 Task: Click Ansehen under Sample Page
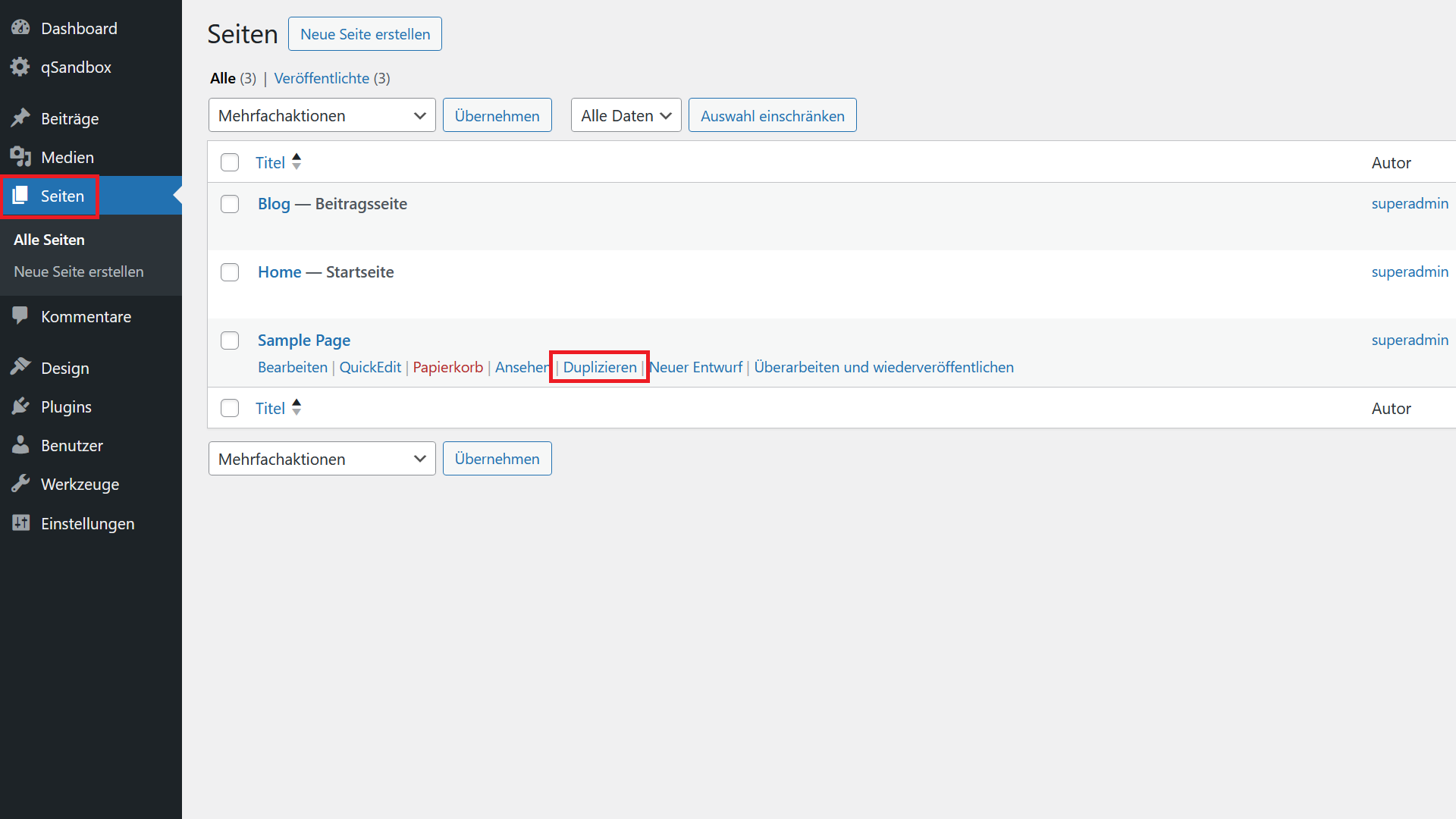522,367
